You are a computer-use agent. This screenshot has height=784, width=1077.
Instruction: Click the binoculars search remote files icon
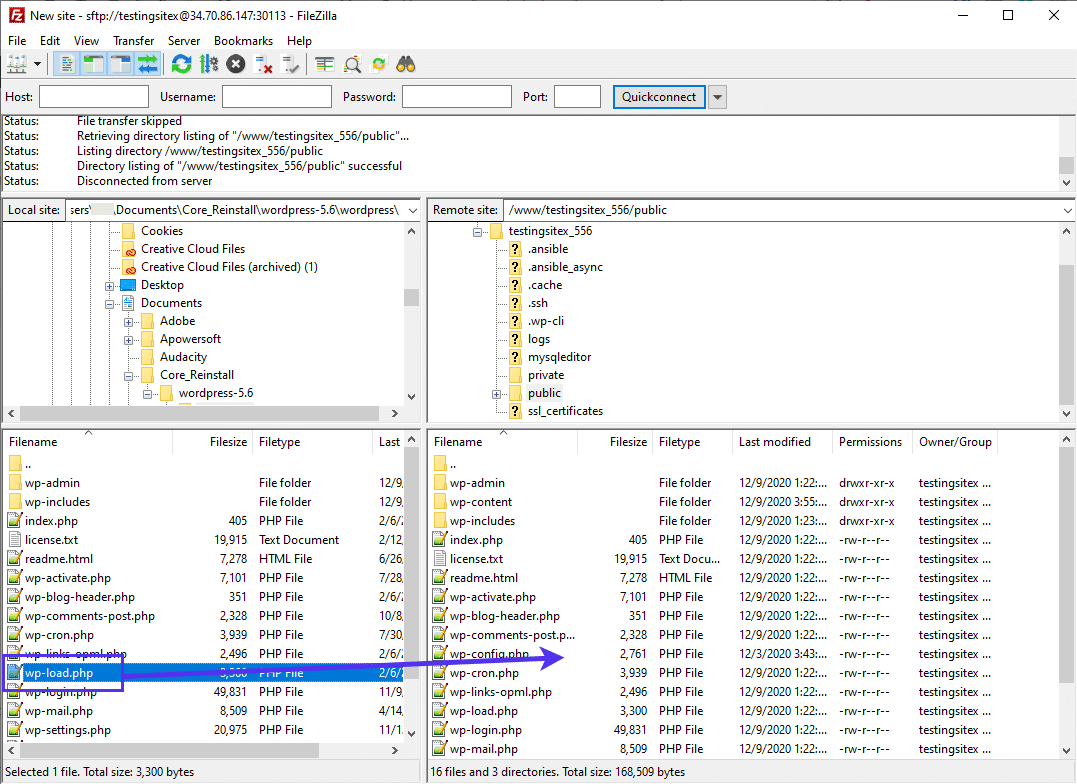click(405, 64)
